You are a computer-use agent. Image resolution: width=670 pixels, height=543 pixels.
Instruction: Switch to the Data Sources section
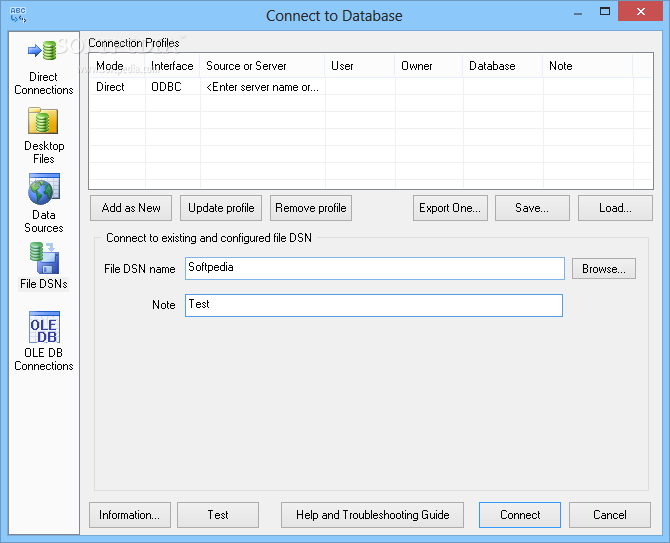pos(43,204)
